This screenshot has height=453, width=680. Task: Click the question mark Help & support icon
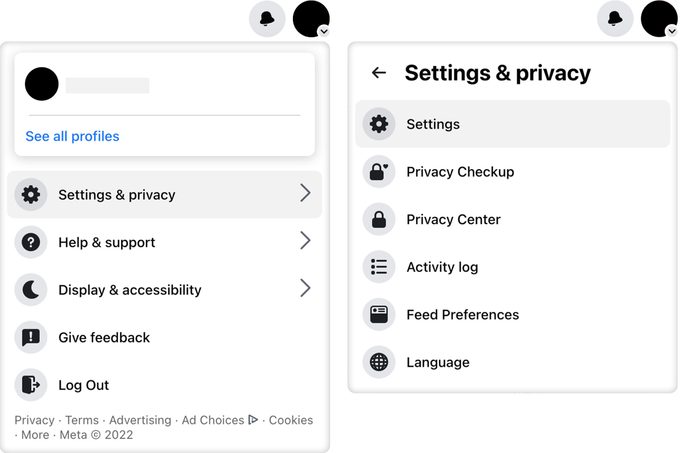(x=31, y=242)
